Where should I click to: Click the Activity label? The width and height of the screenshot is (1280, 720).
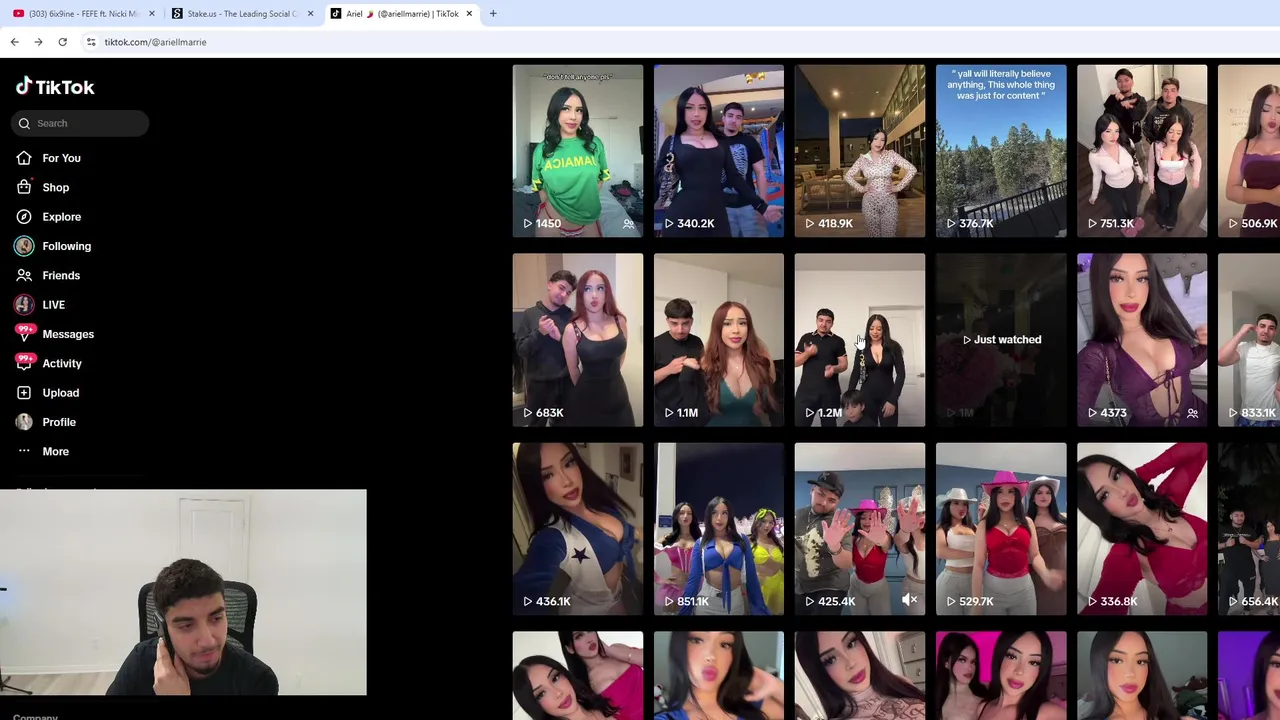click(x=62, y=363)
